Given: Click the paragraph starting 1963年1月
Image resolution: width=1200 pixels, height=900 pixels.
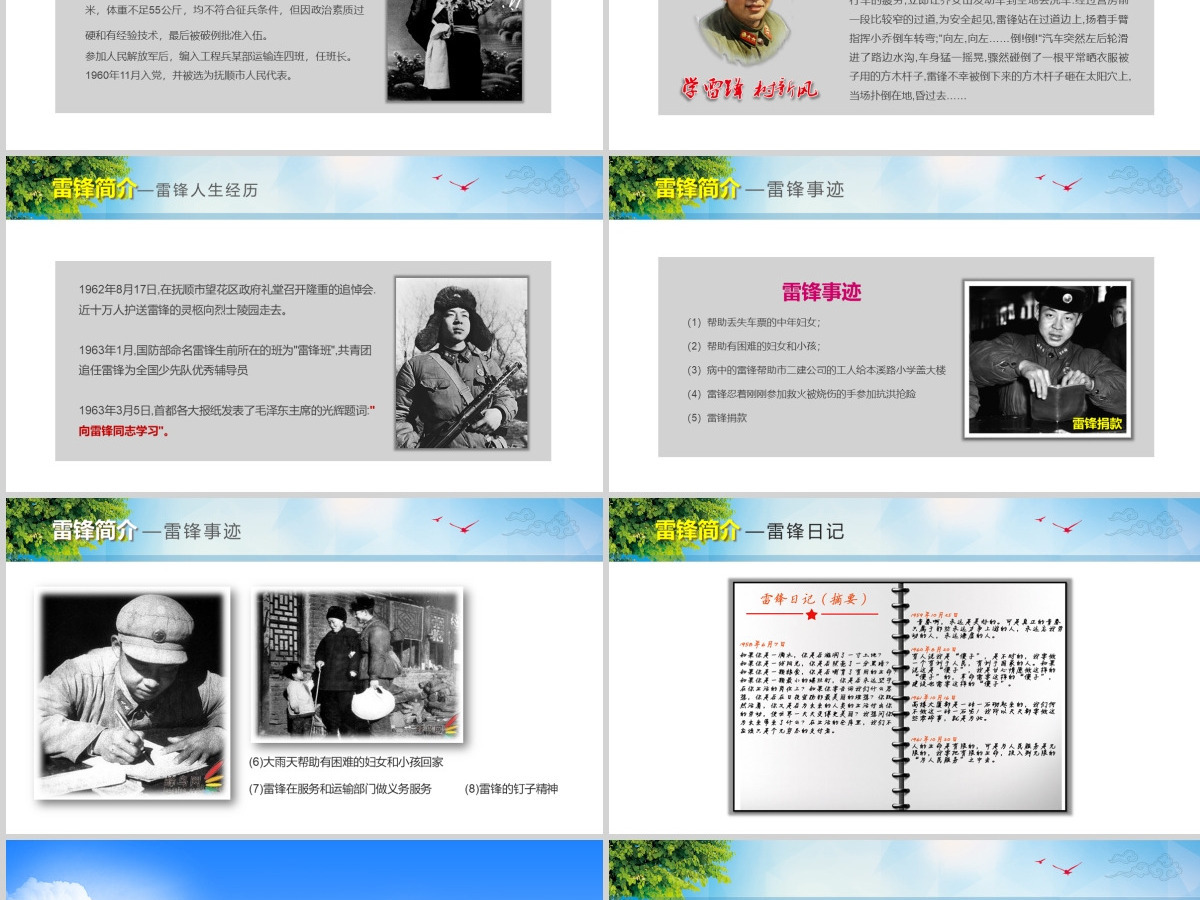Looking at the screenshot, I should [225, 359].
